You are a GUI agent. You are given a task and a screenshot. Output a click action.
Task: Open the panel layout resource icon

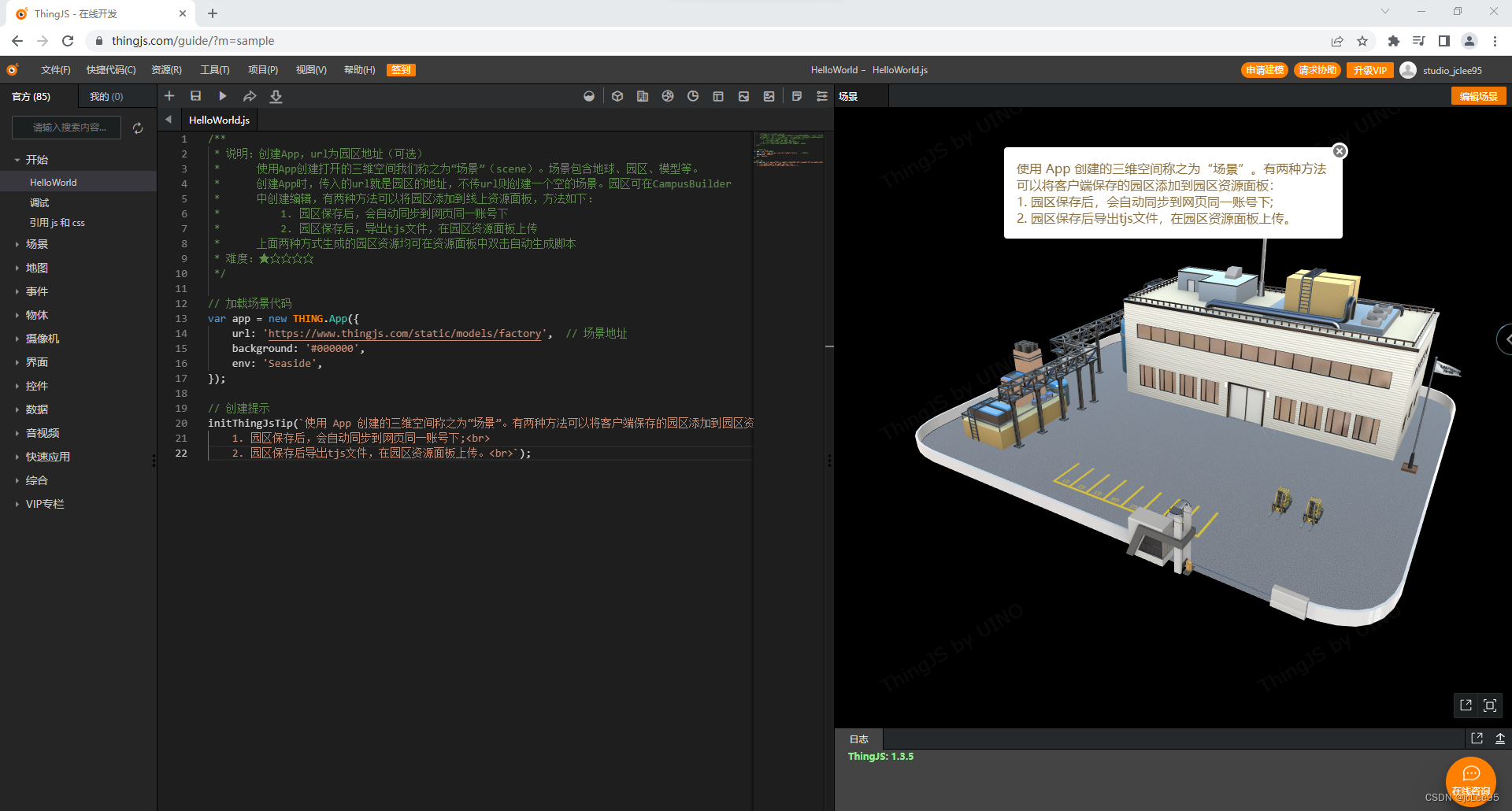[718, 96]
